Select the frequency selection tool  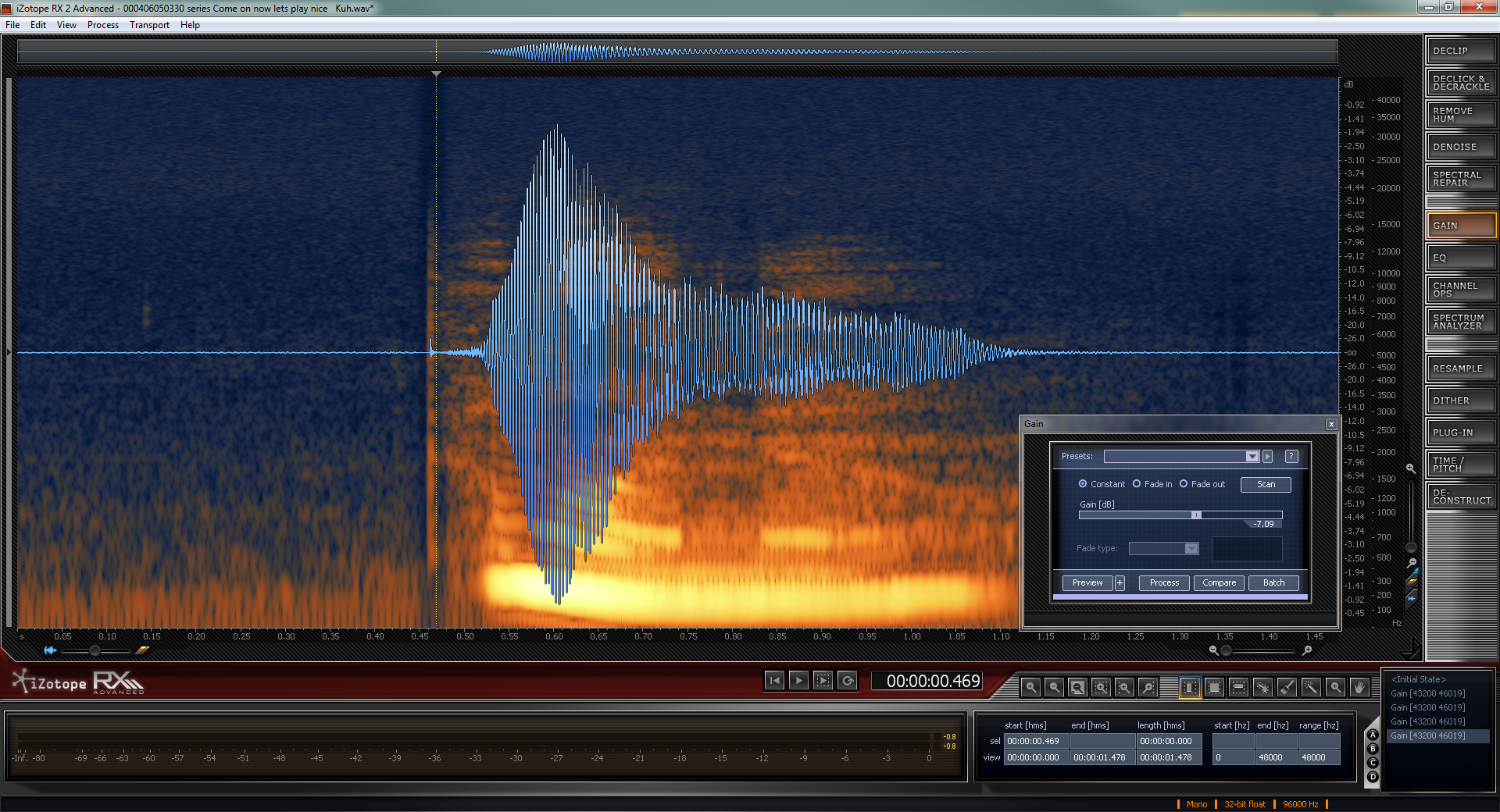click(x=1238, y=687)
